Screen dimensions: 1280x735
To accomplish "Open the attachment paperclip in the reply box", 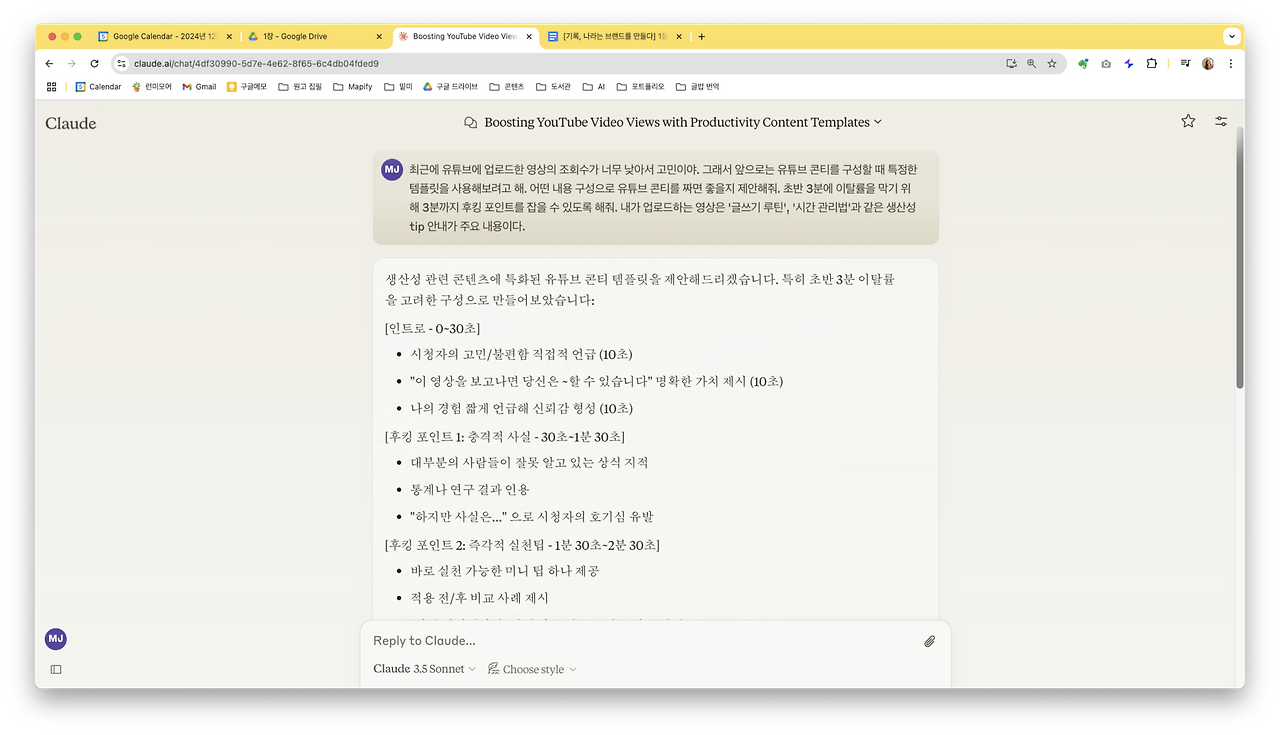I will 929,641.
